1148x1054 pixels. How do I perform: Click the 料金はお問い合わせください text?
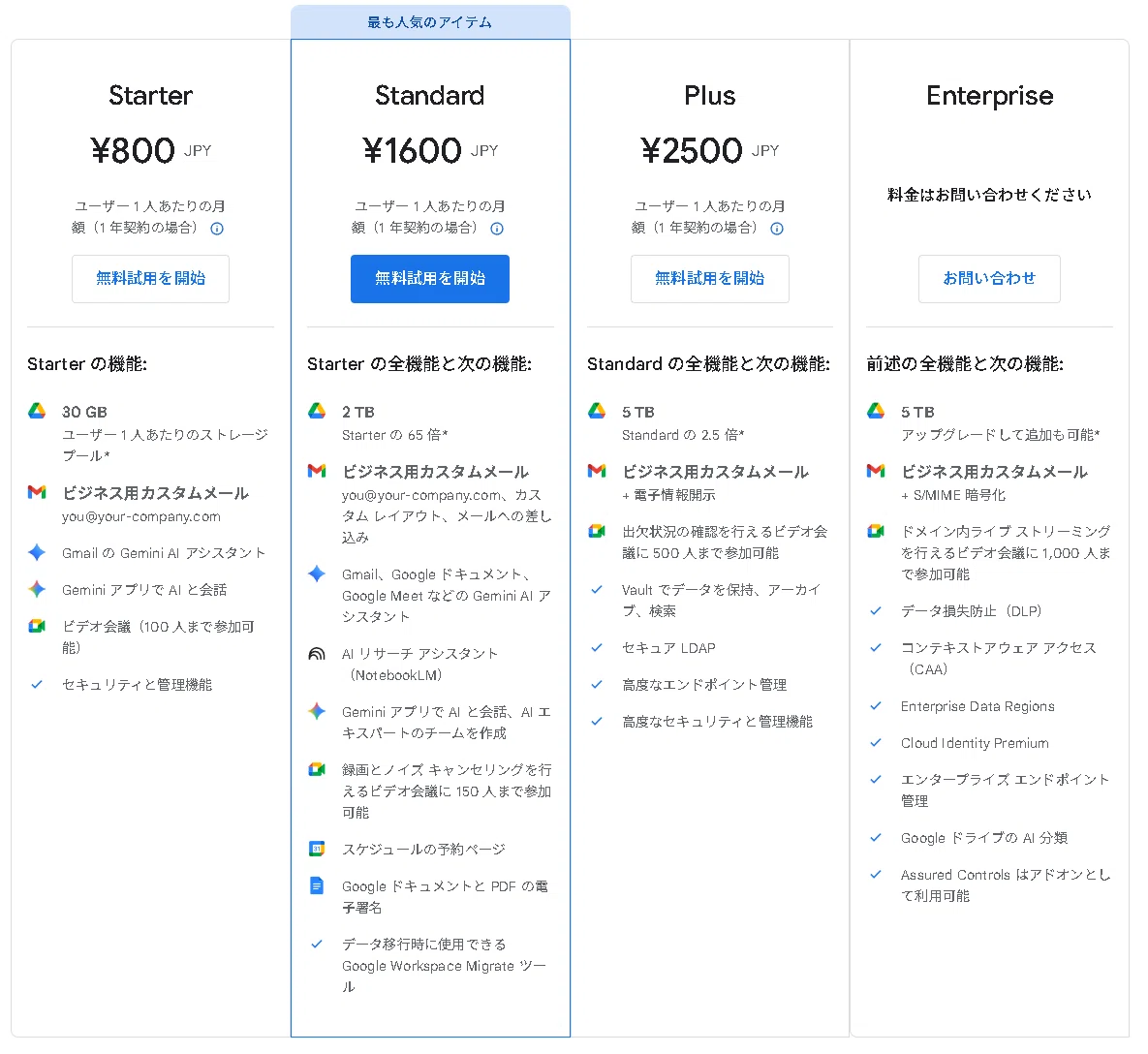(989, 195)
